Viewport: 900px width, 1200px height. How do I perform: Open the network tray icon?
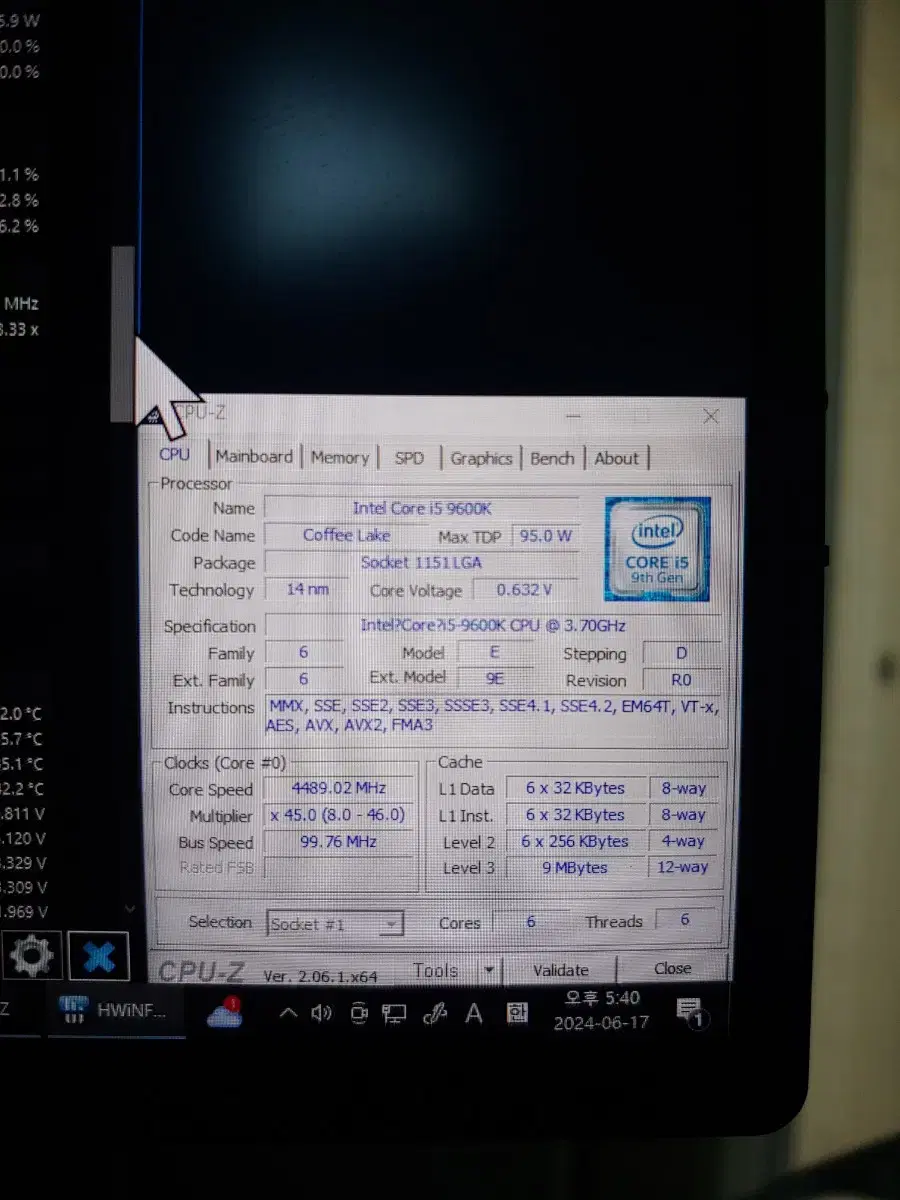[x=395, y=1014]
